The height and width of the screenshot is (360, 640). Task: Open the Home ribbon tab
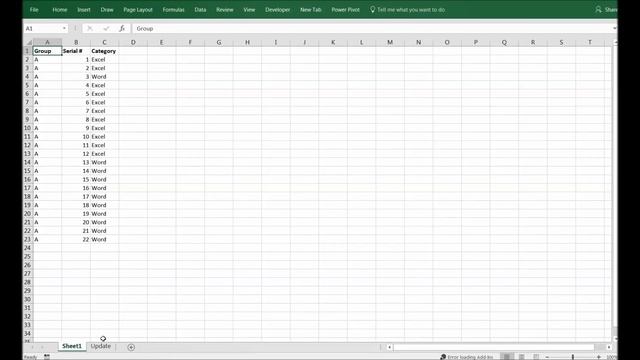(x=60, y=9)
